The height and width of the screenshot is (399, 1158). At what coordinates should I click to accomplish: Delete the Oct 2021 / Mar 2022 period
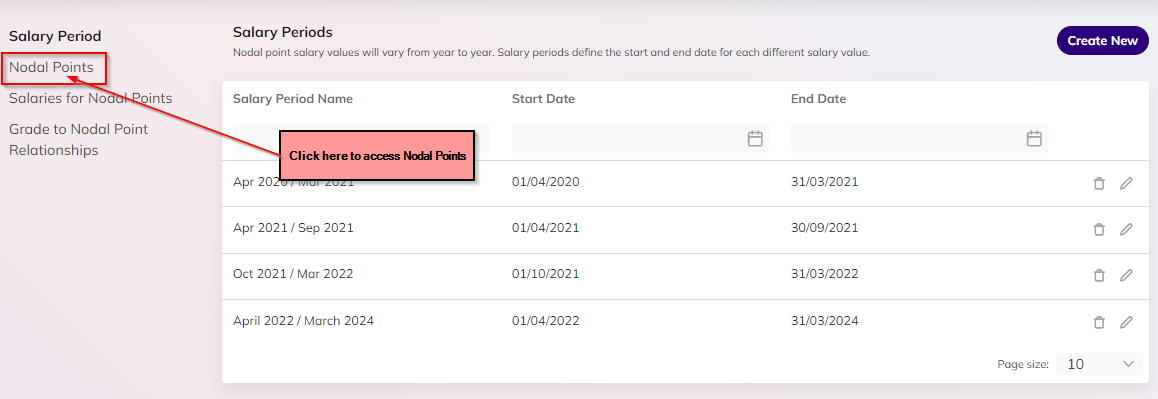point(1099,276)
